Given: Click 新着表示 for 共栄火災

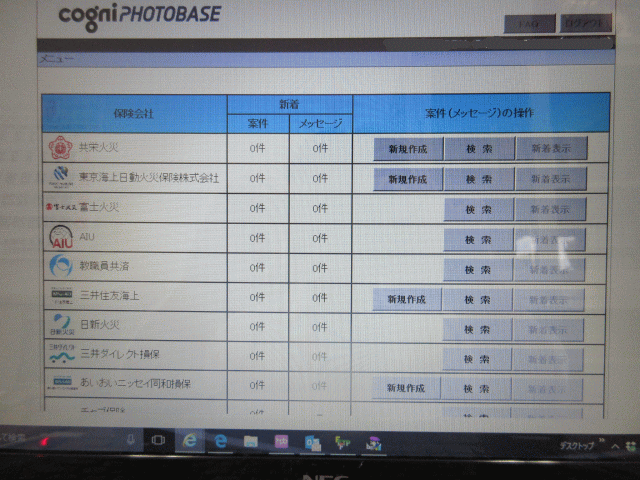Looking at the screenshot, I should click(551, 148).
